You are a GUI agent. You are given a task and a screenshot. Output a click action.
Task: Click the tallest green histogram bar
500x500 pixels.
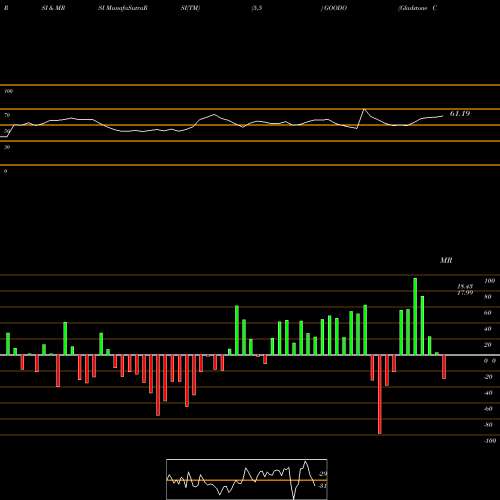[x=415, y=317]
